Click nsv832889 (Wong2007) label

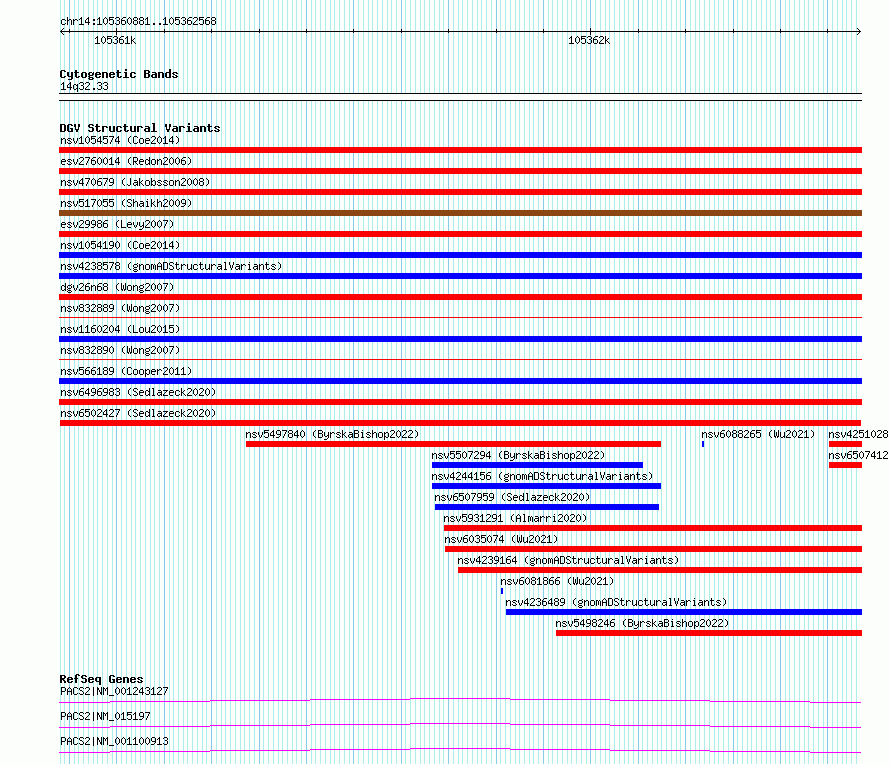click(x=120, y=308)
